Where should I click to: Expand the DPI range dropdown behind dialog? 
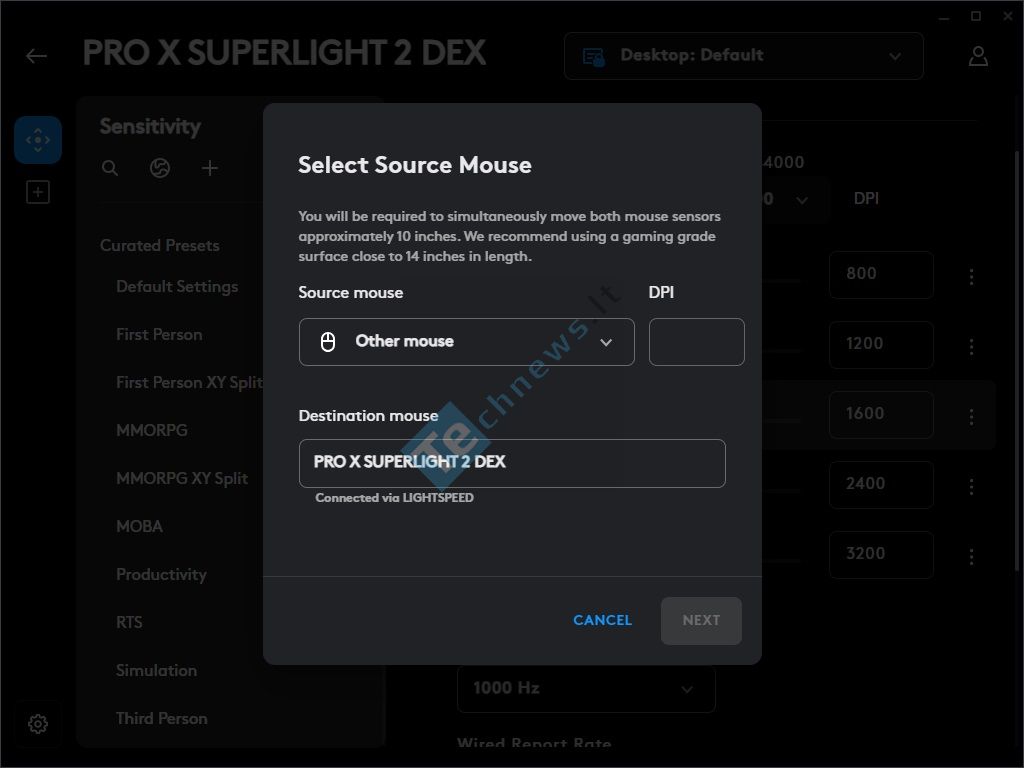tap(801, 200)
